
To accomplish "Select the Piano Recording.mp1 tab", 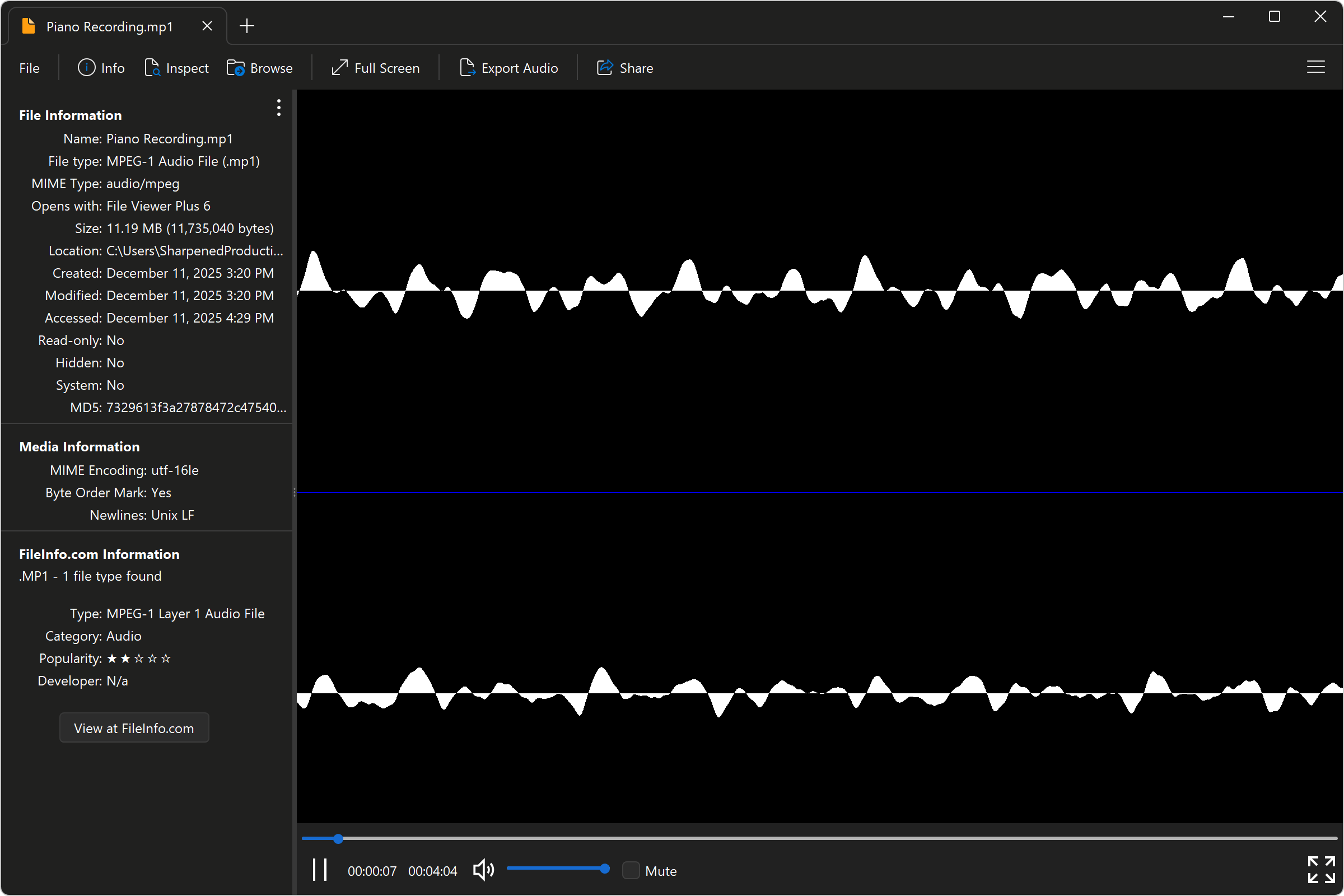I will coord(109,26).
